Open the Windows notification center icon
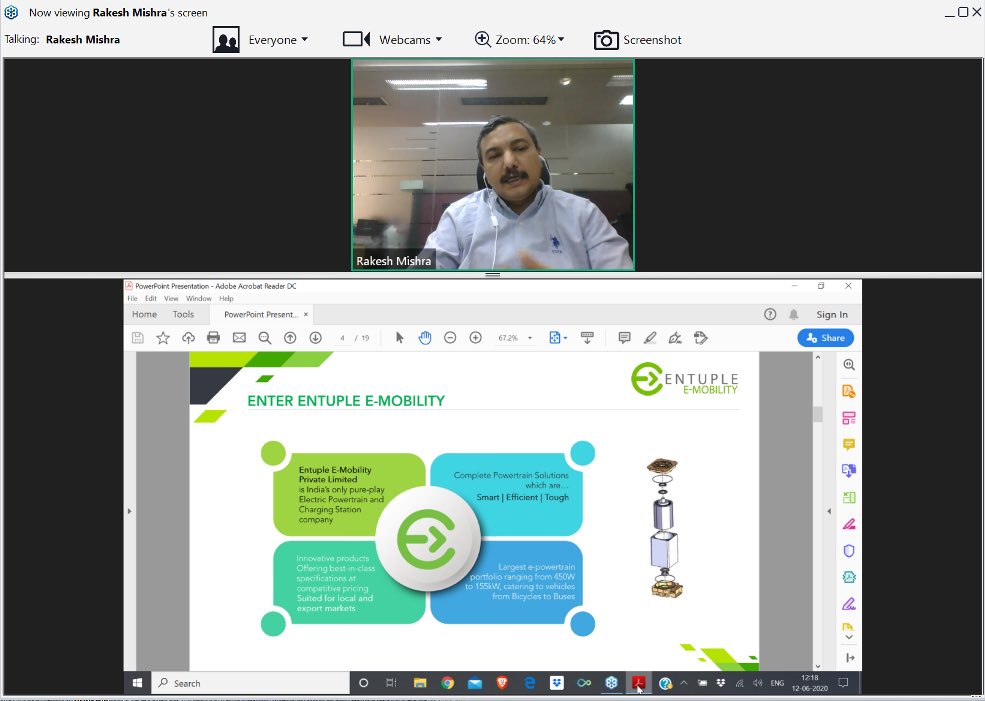Viewport: 985px width, 701px height. click(844, 683)
